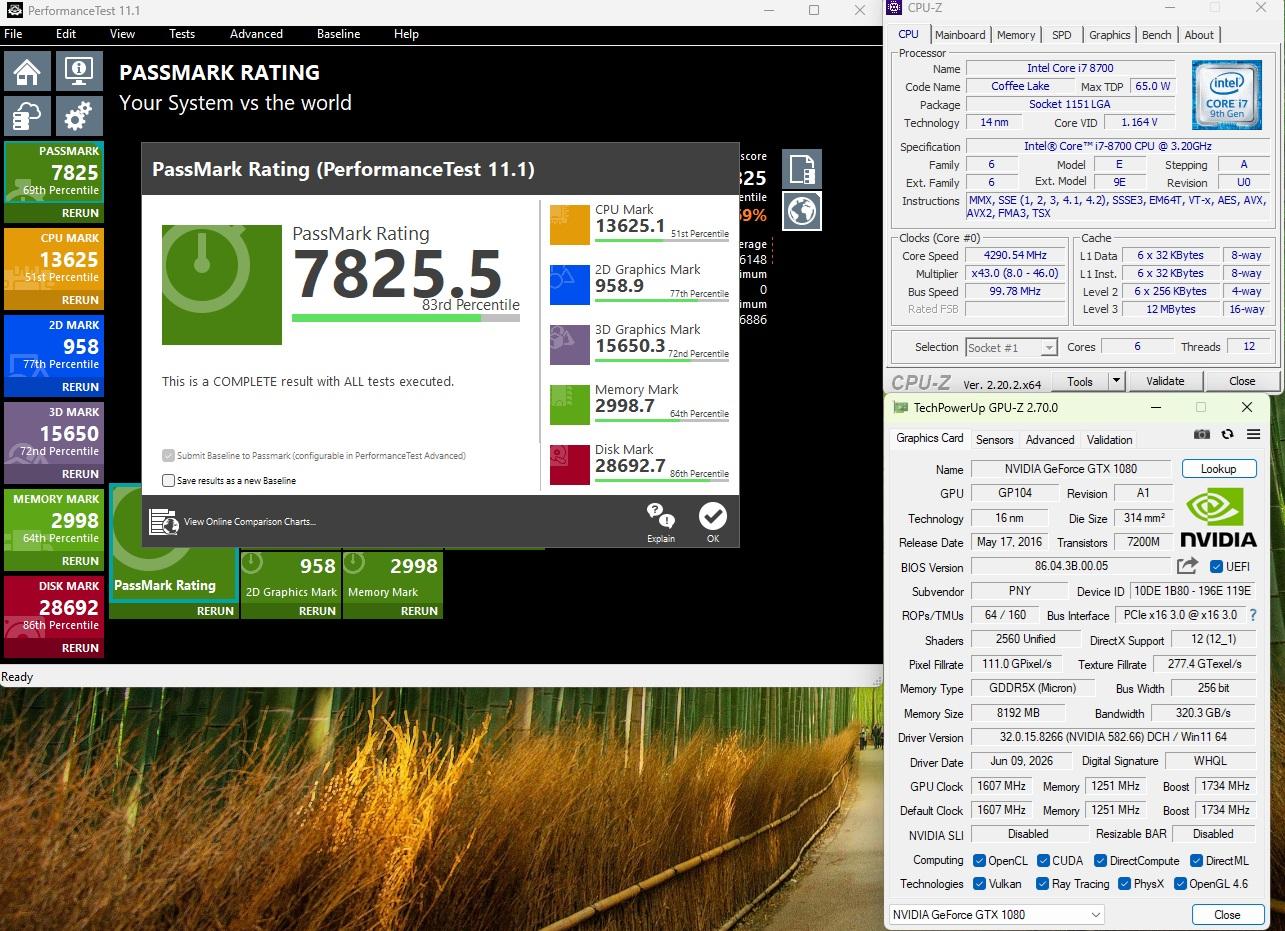Click the NVIDIA logo in GPU-Z
The width and height of the screenshot is (1285, 931).
tap(1218, 517)
